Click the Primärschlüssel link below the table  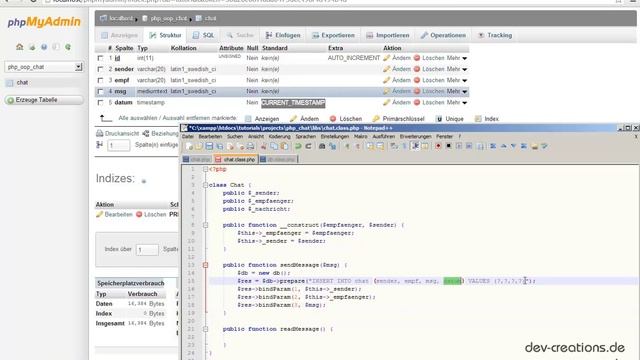pyautogui.click(x=403, y=119)
